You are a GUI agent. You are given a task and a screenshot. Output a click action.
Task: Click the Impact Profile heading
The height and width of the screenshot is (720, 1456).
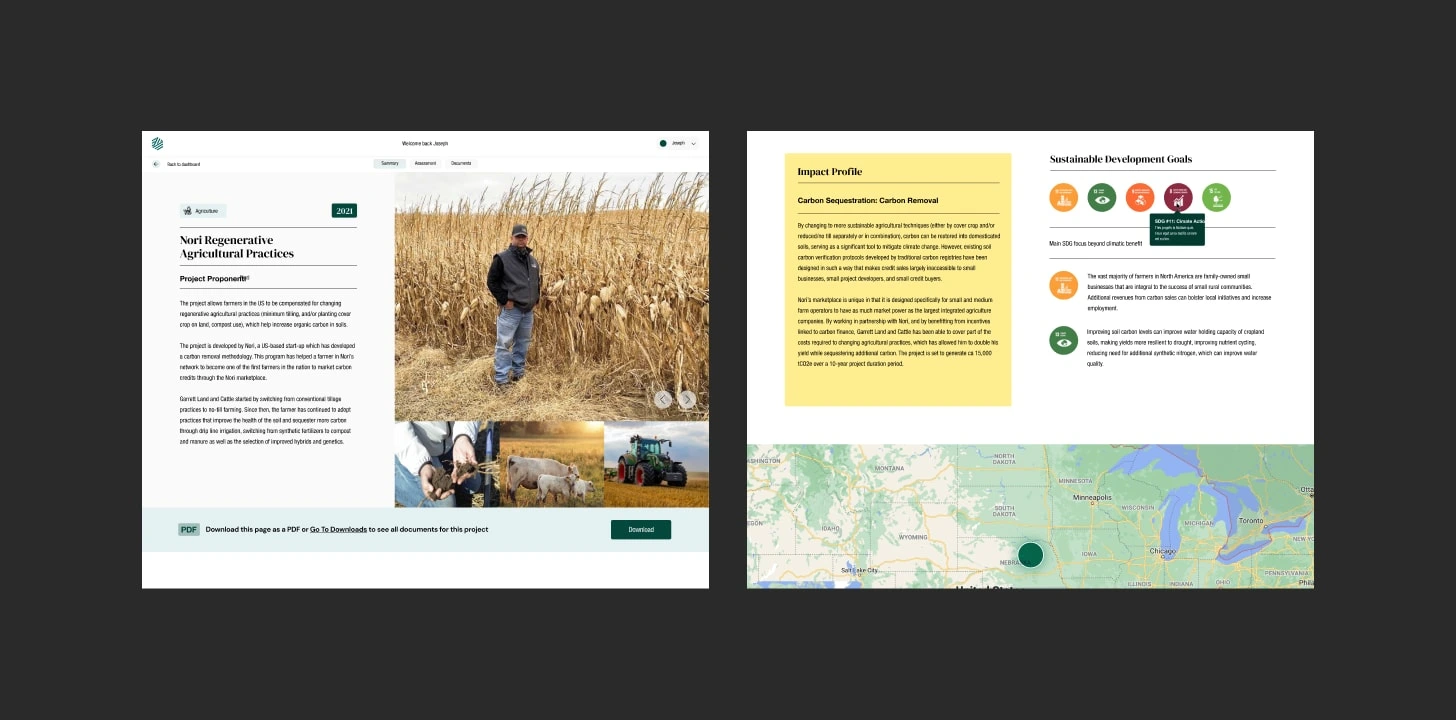(829, 172)
